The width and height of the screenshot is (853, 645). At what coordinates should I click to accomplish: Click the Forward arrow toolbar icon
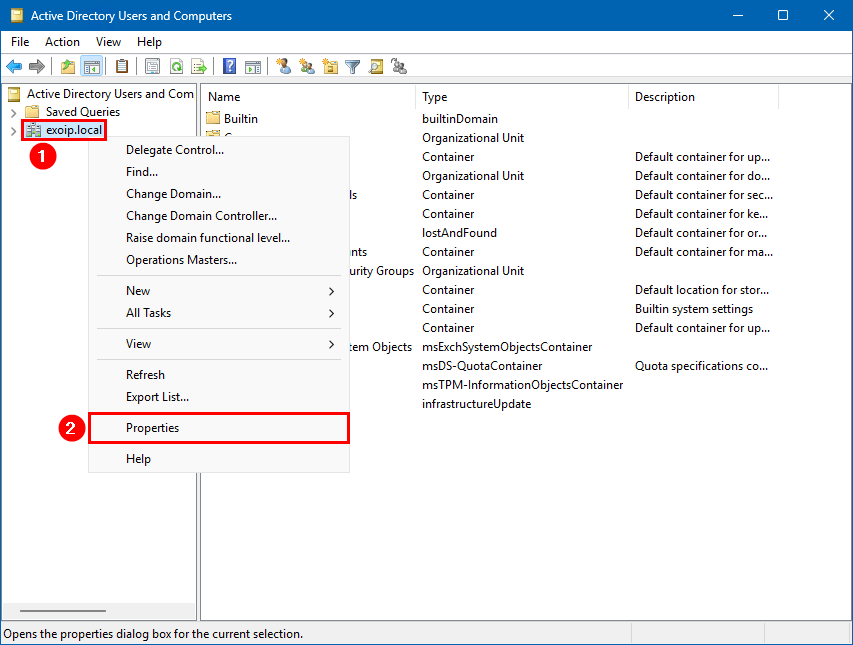37,67
